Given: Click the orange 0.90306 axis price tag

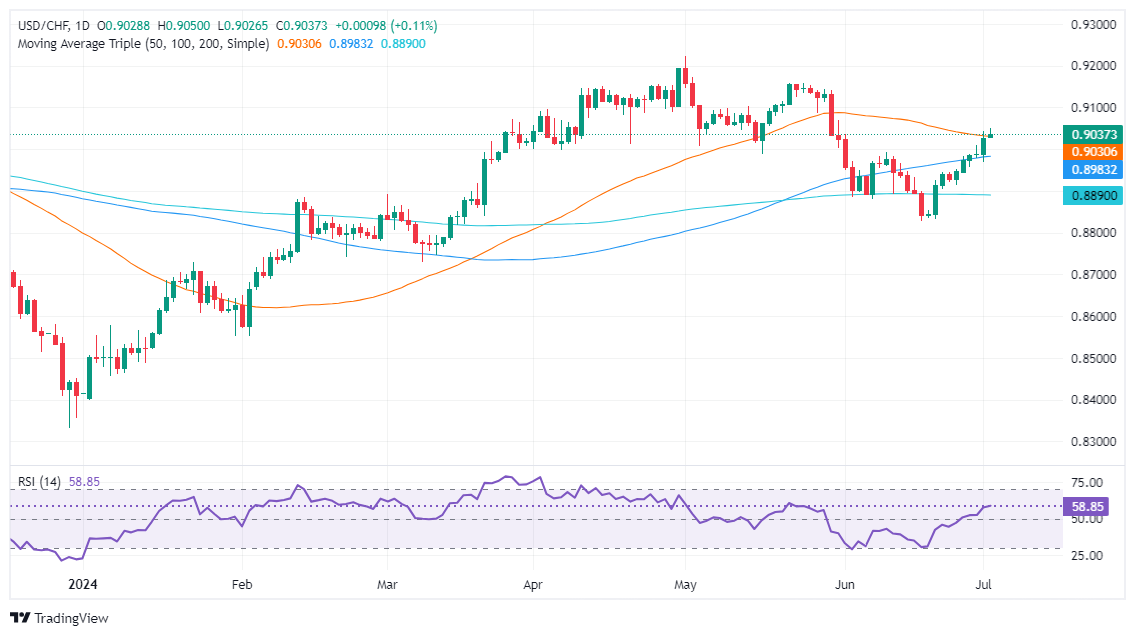Looking at the screenshot, I should (x=1093, y=152).
